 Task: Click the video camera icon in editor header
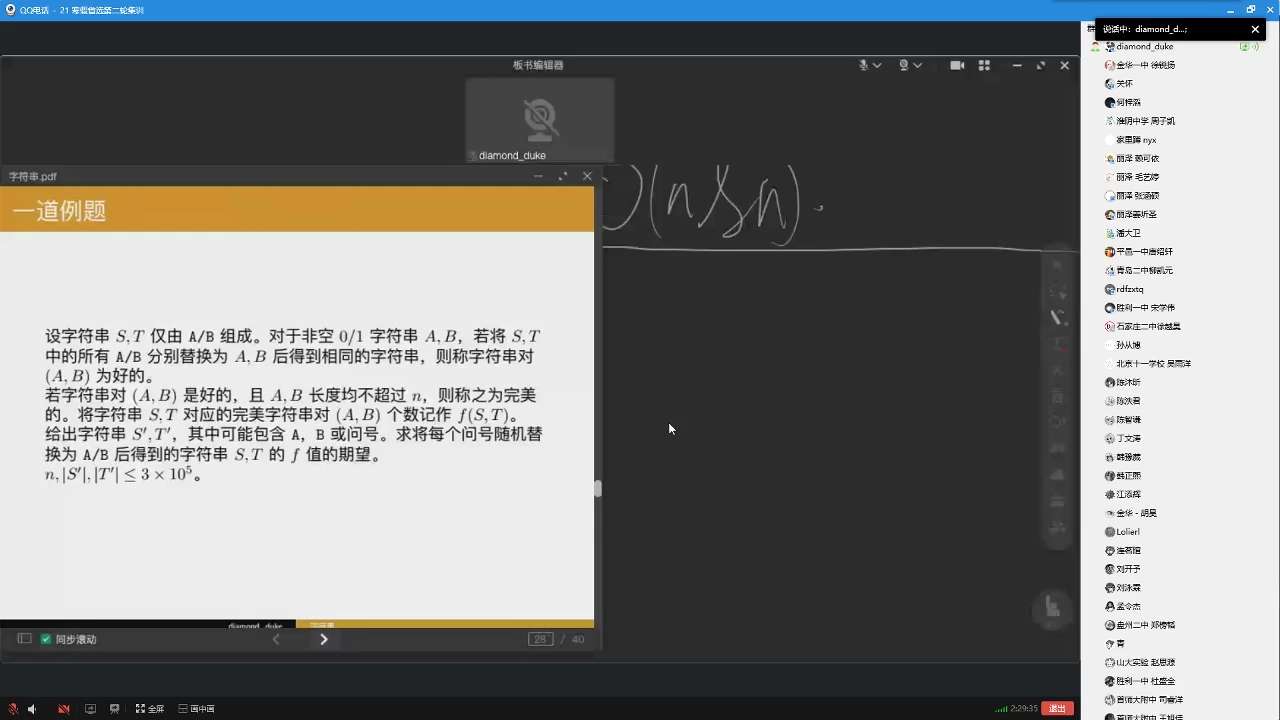957,65
